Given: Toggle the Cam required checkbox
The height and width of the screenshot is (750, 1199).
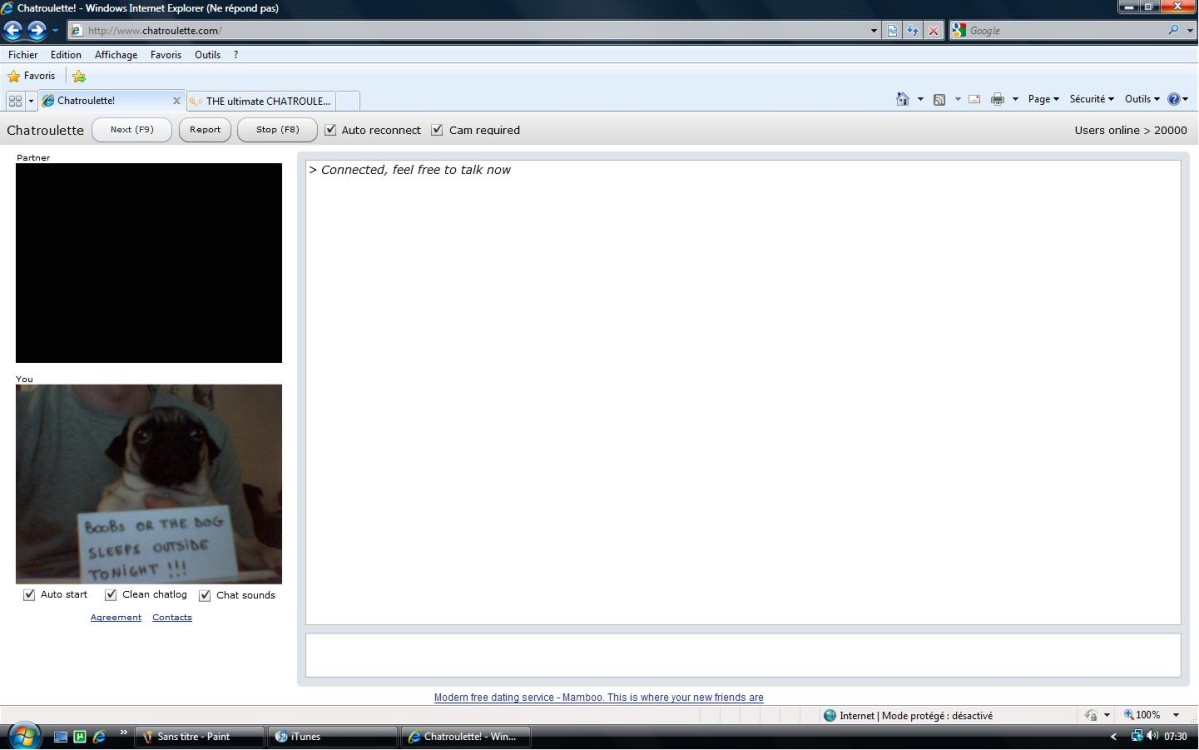Looking at the screenshot, I should [437, 130].
